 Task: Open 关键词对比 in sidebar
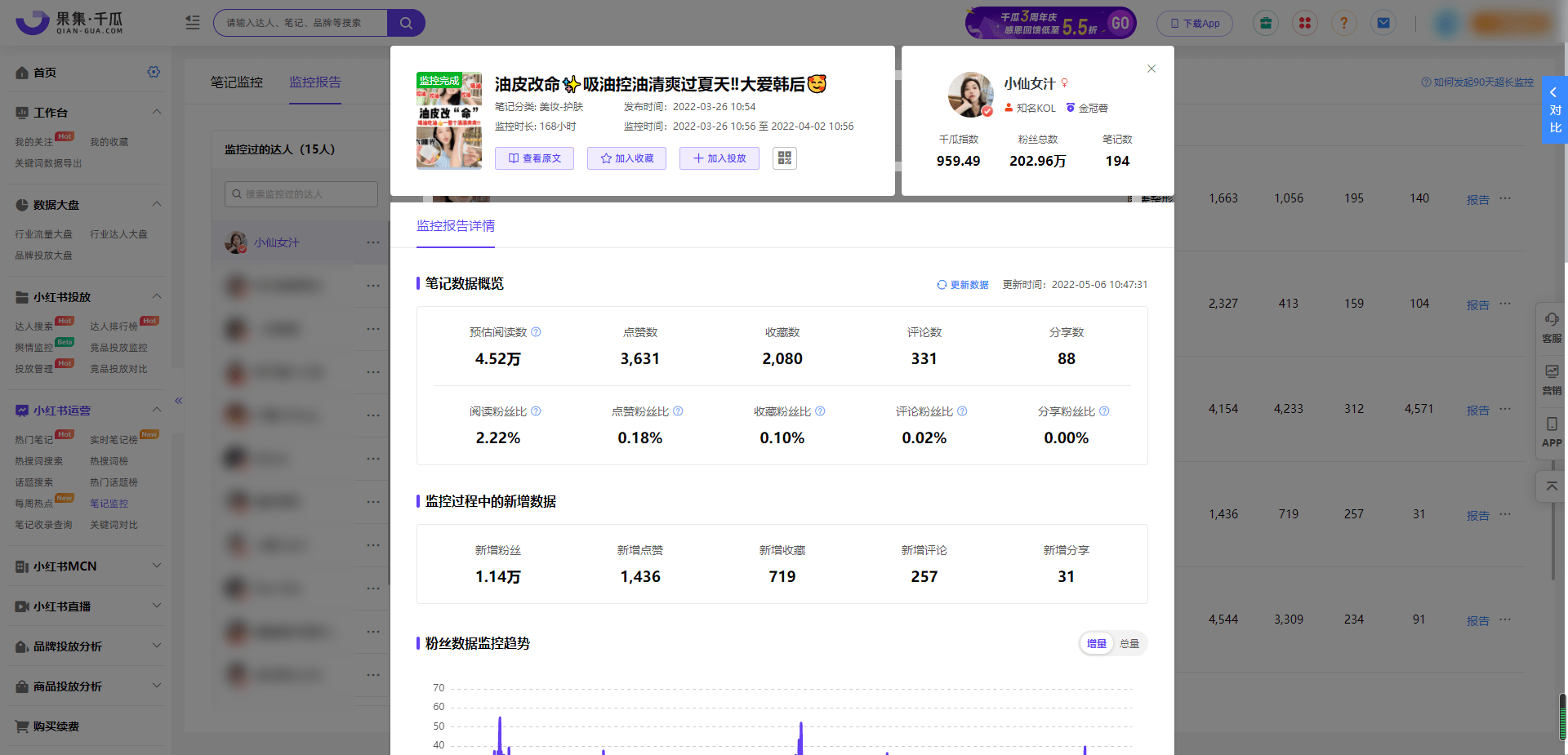[114, 525]
